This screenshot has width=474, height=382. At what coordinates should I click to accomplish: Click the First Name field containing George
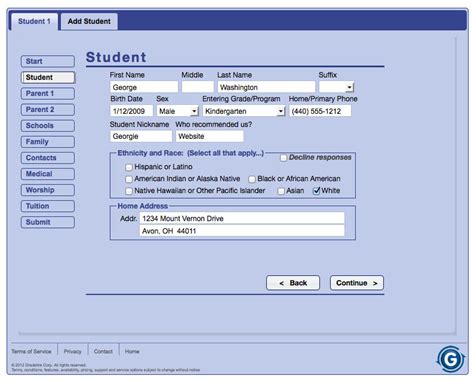pyautogui.click(x=144, y=87)
